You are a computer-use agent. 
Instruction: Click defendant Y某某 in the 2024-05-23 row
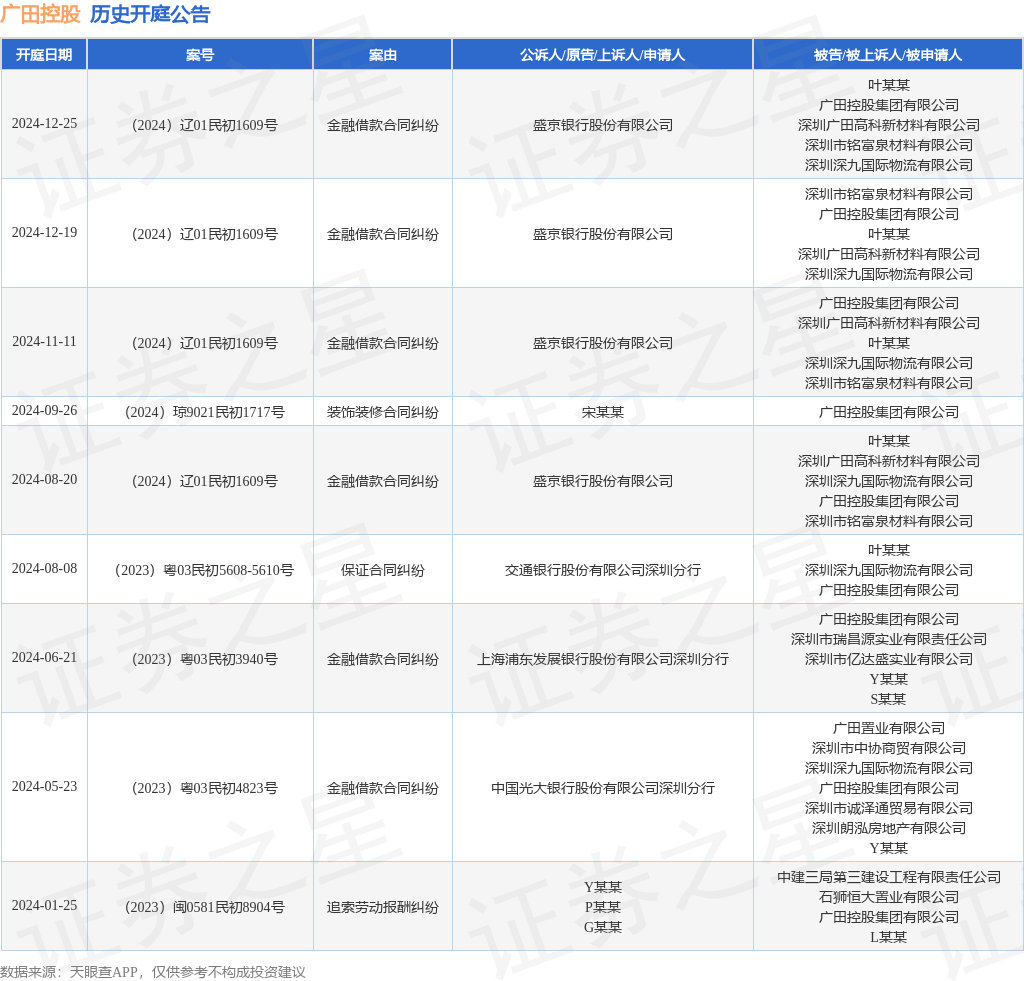pyautogui.click(x=889, y=848)
